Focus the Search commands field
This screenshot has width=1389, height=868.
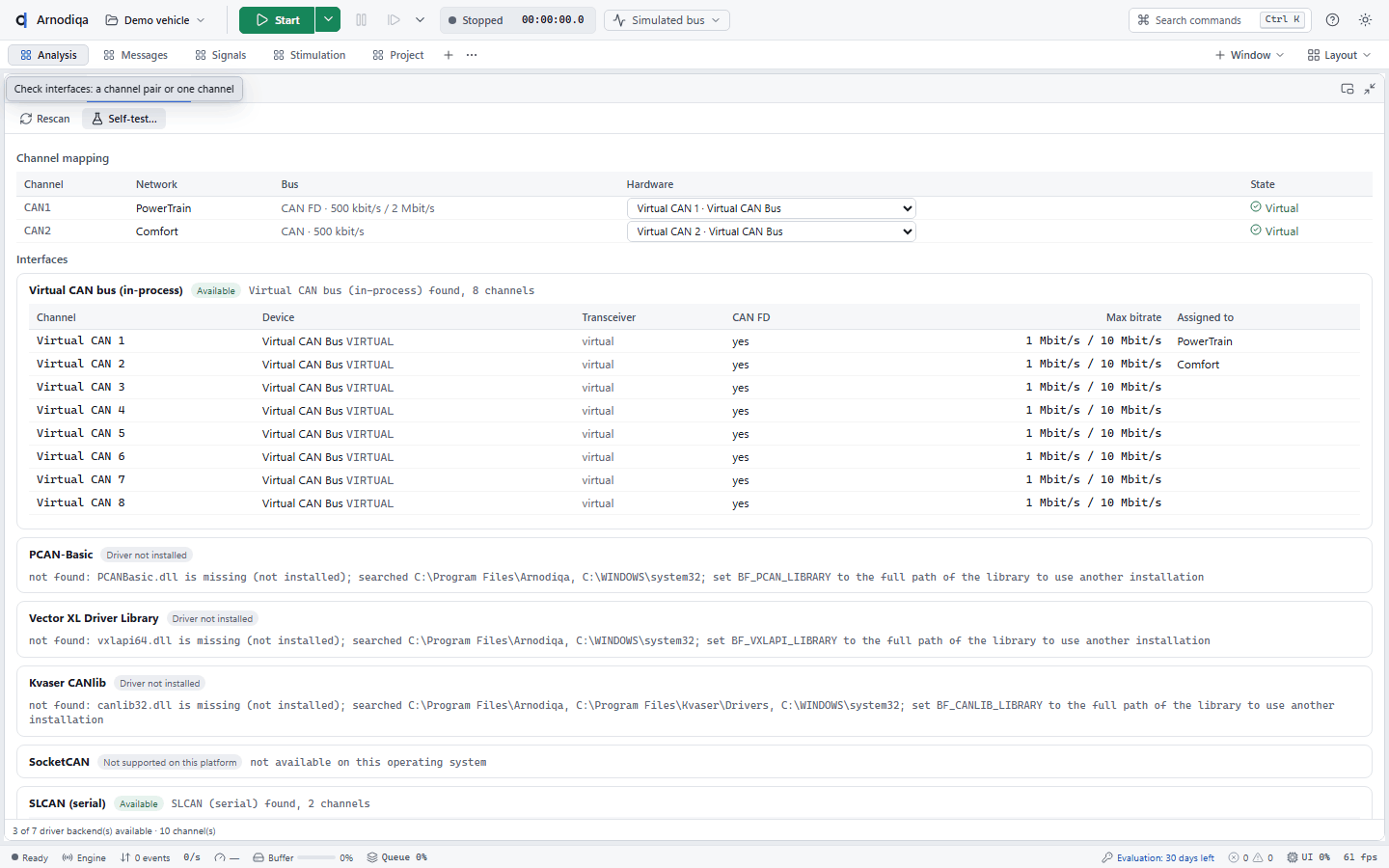point(1219,20)
